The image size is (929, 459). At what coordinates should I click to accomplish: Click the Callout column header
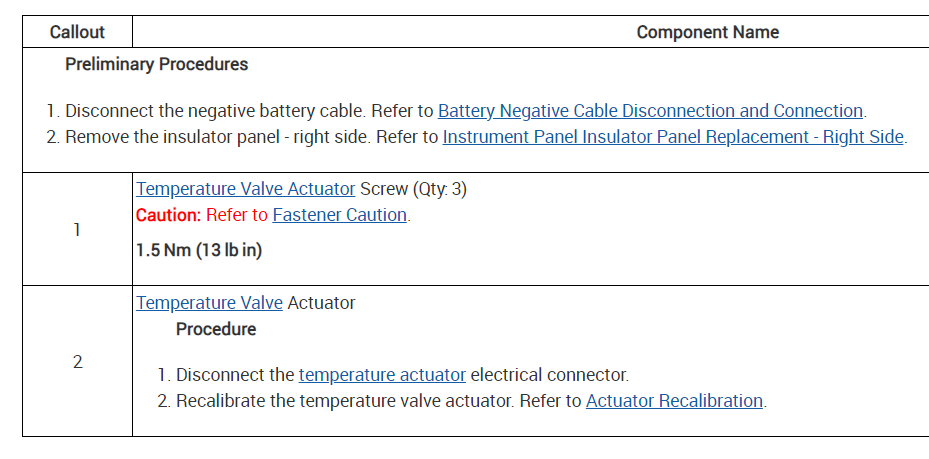tap(77, 32)
